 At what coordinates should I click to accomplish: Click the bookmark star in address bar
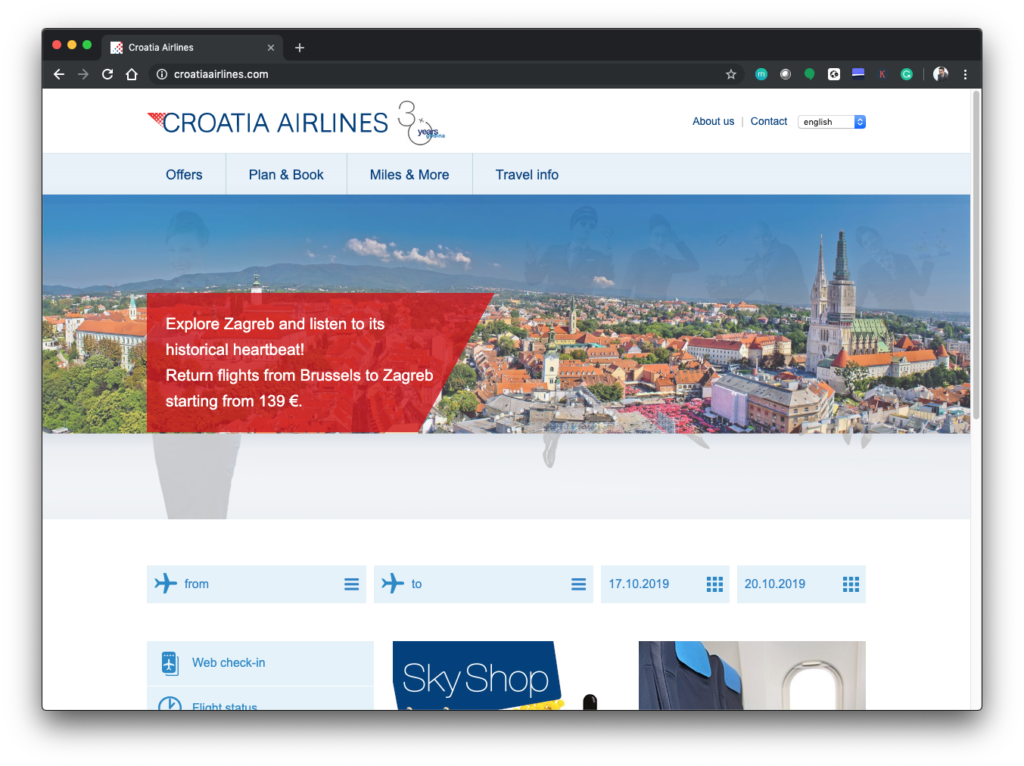(x=731, y=74)
